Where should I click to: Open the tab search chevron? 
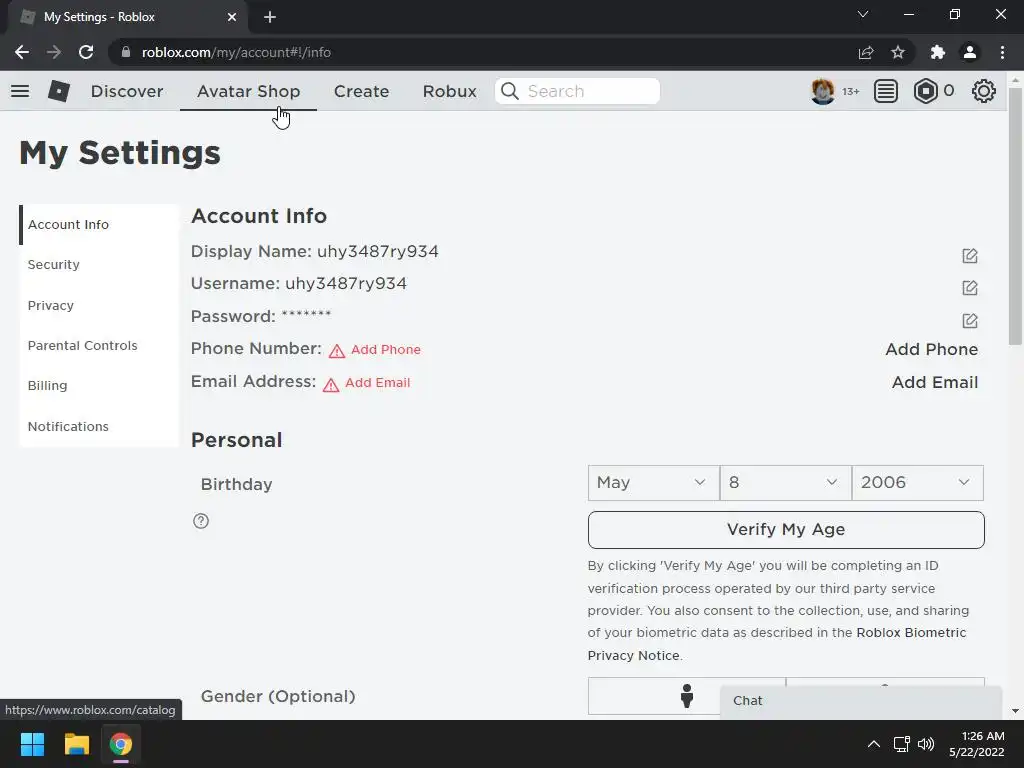[863, 14]
